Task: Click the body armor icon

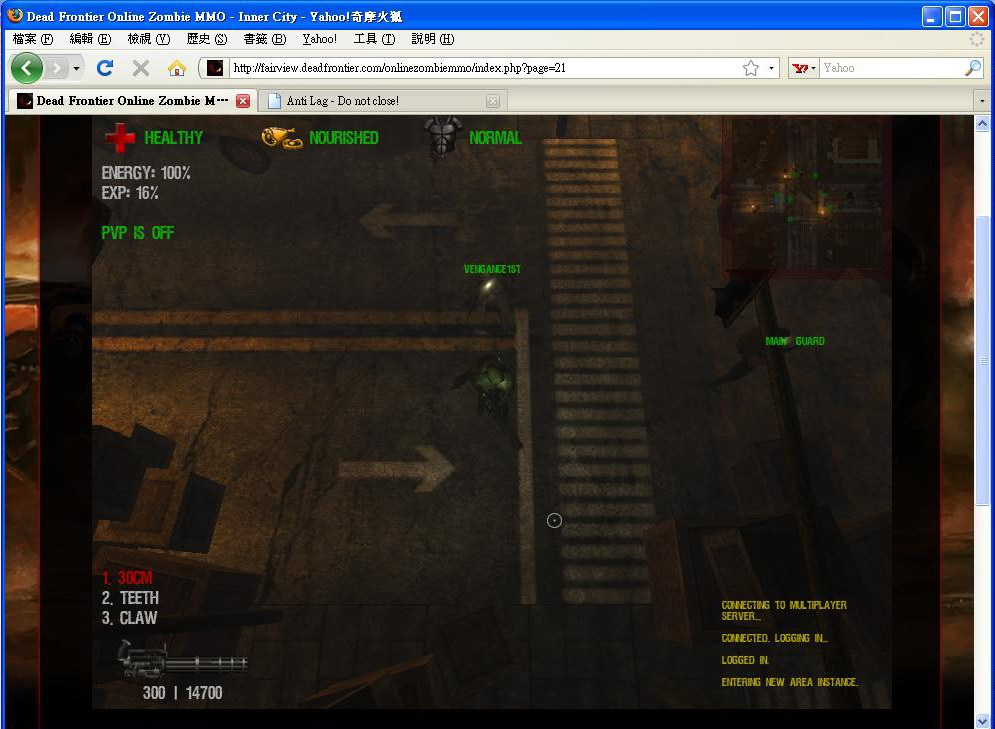Action: (x=443, y=136)
